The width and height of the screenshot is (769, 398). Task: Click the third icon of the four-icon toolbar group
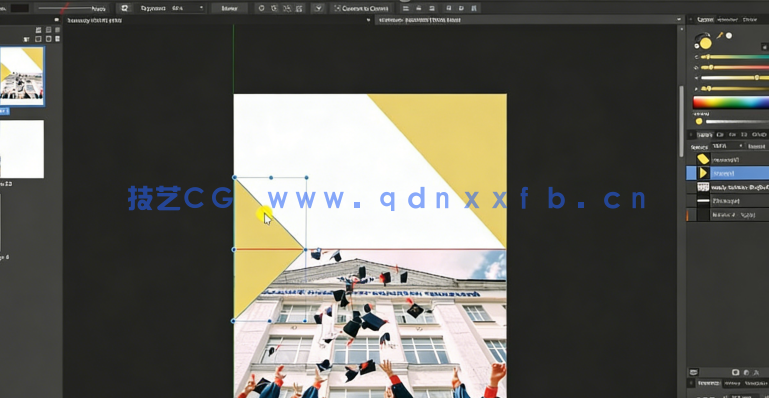(287, 8)
